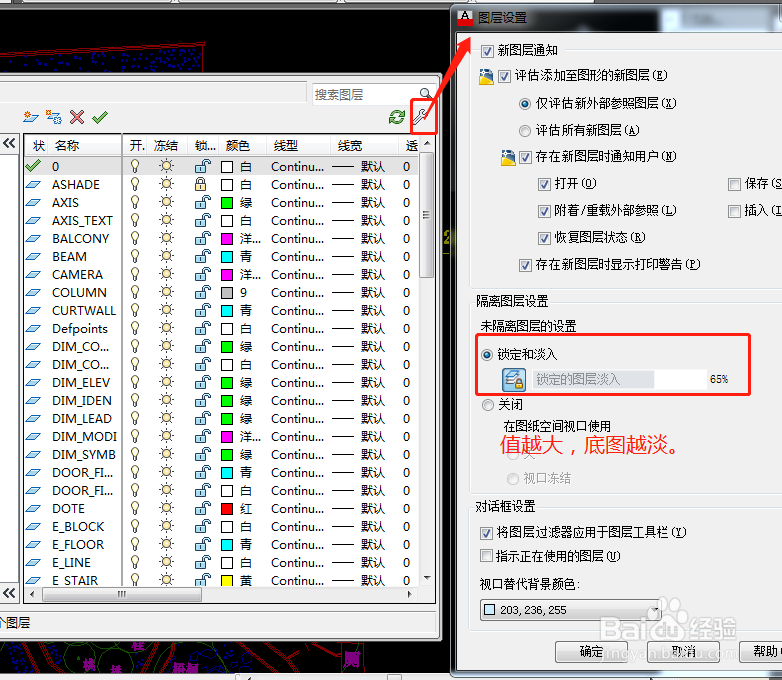Click the bottom double-chevron collapse button
Screen dimensions: 782x680
click(9, 593)
